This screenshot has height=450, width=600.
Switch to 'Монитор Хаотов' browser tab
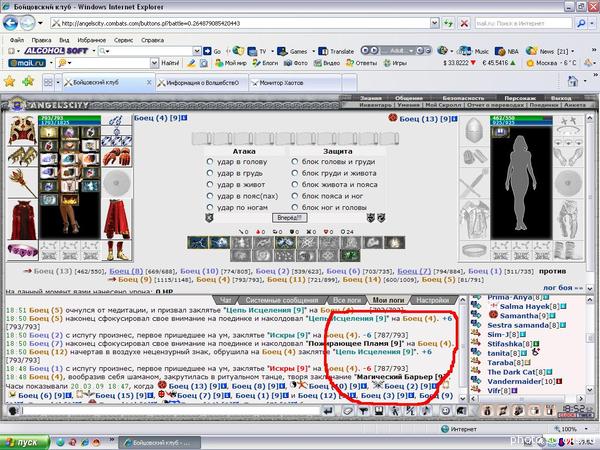click(295, 83)
